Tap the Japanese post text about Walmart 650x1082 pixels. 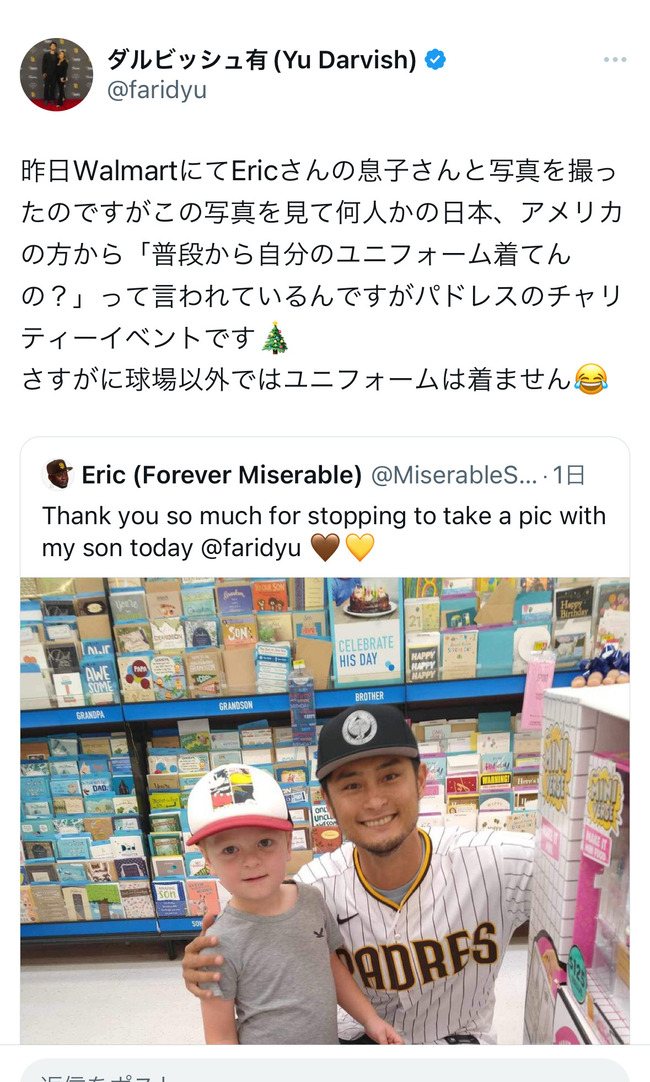point(322,275)
